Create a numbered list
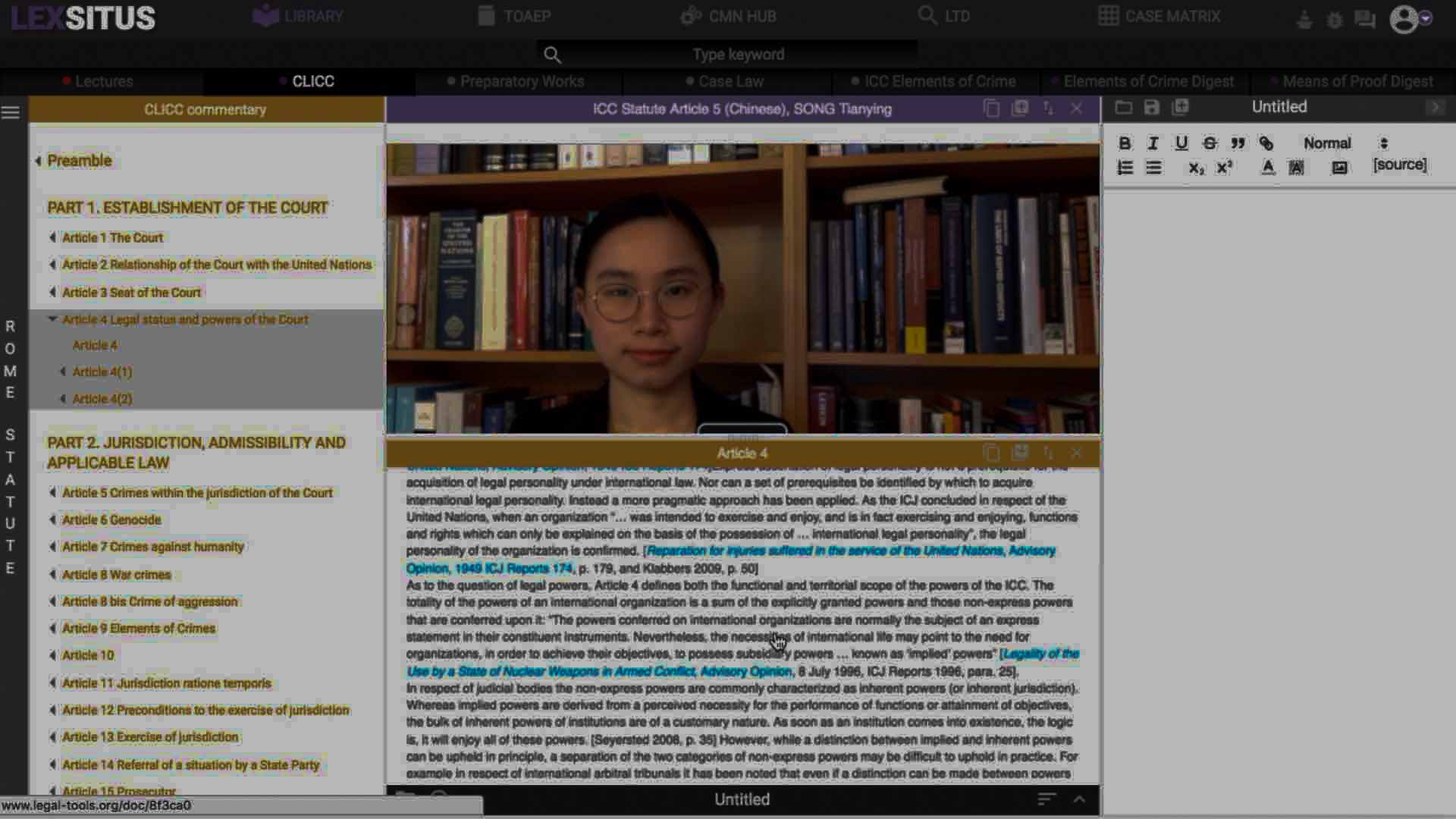Image resolution: width=1456 pixels, height=819 pixels. pos(1125,168)
